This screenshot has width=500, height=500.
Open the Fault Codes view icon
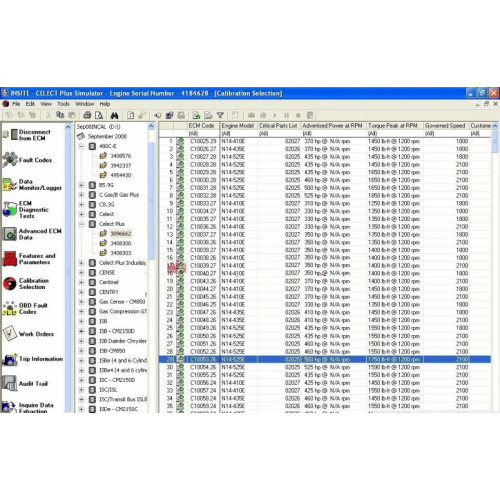10,160
